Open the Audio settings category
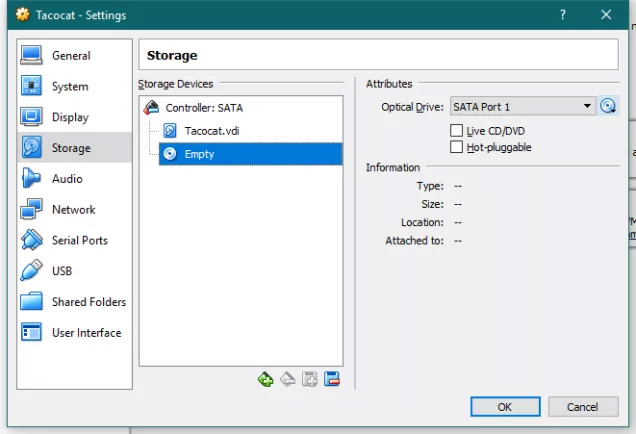 coord(74,179)
